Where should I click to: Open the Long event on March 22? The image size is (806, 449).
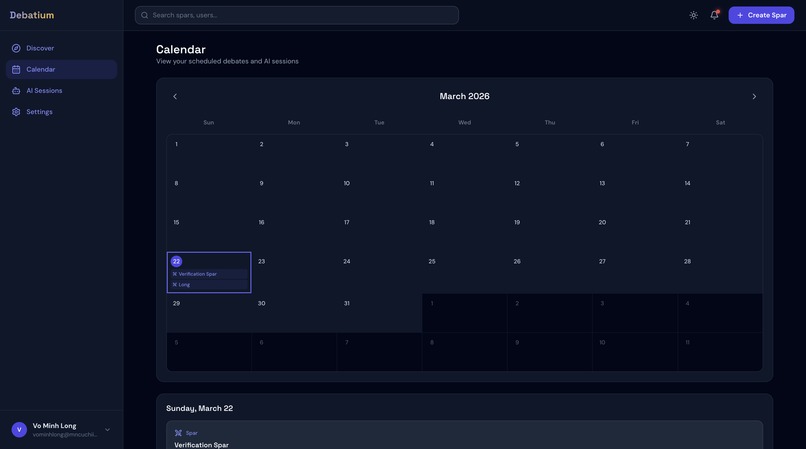[209, 284]
